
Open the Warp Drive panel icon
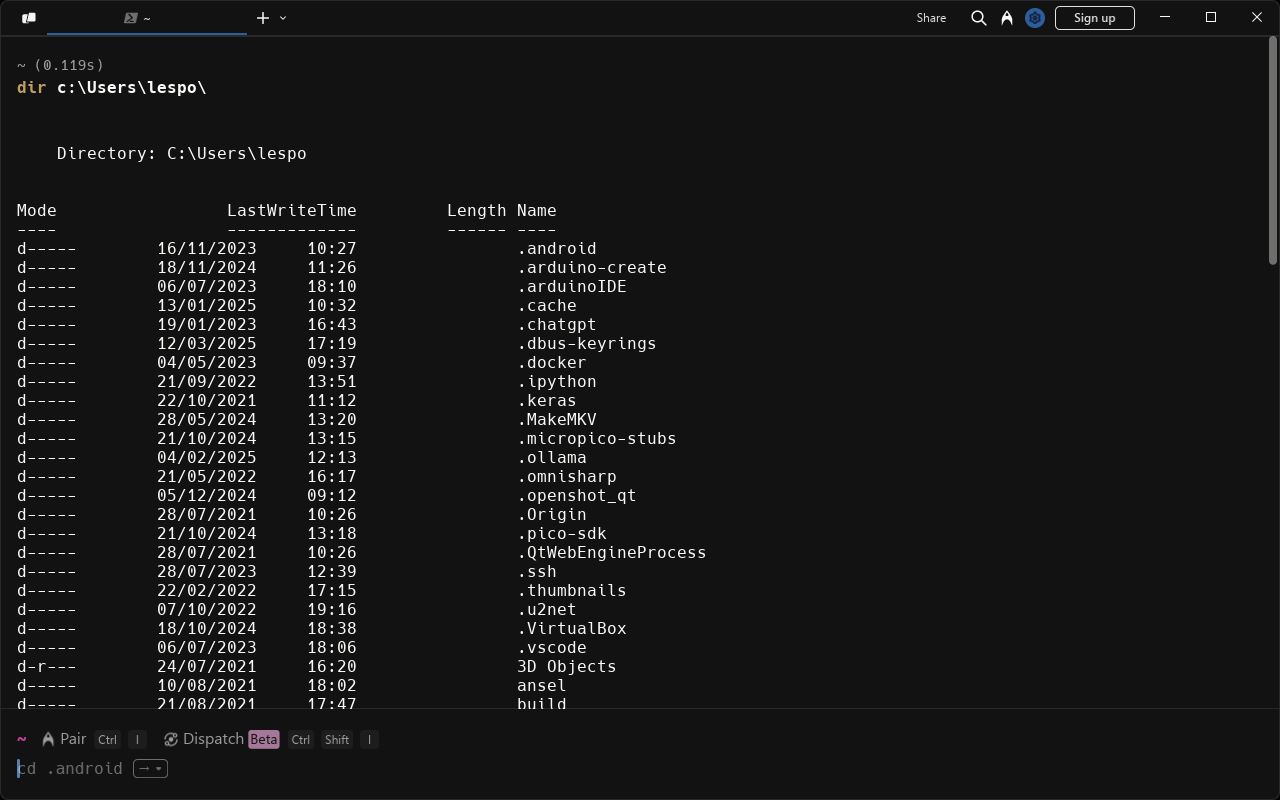pos(29,18)
